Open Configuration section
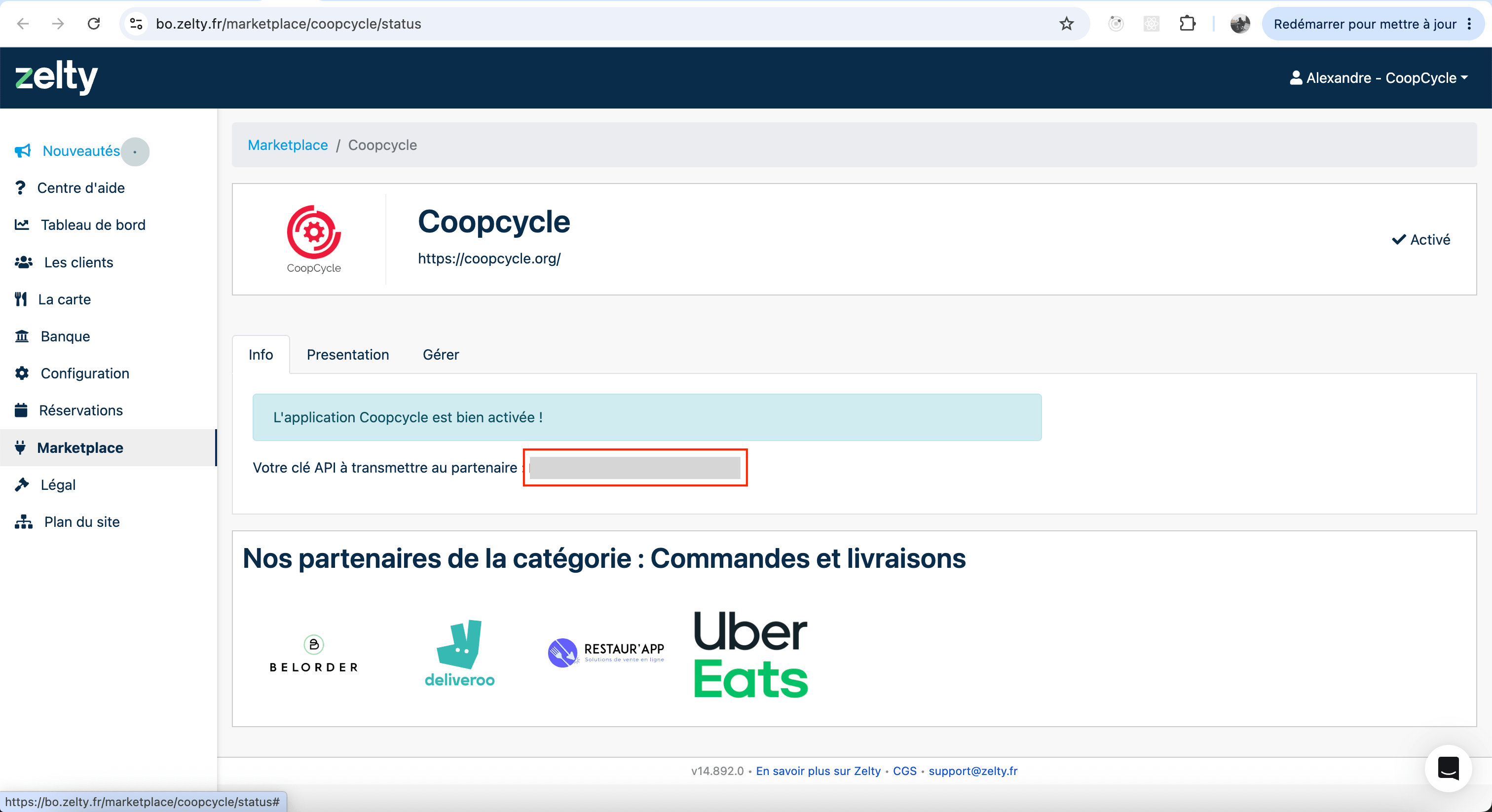The image size is (1492, 812). coord(85,373)
